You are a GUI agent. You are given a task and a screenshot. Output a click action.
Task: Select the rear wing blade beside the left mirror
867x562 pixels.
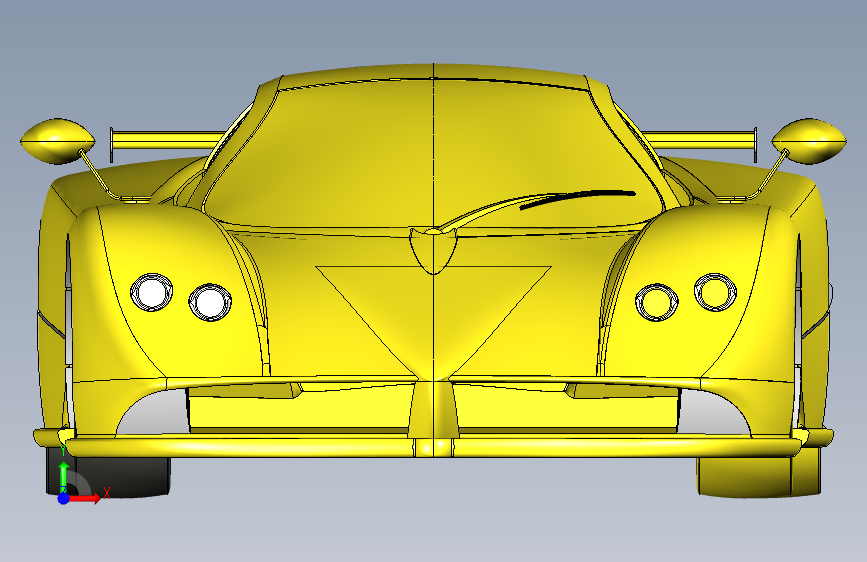pos(170,140)
